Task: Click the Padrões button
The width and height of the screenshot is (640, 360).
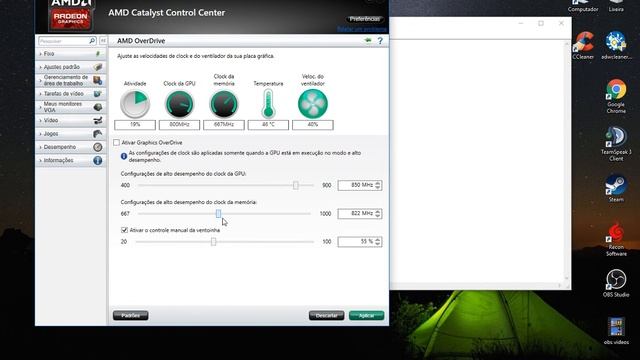Action: (x=131, y=316)
